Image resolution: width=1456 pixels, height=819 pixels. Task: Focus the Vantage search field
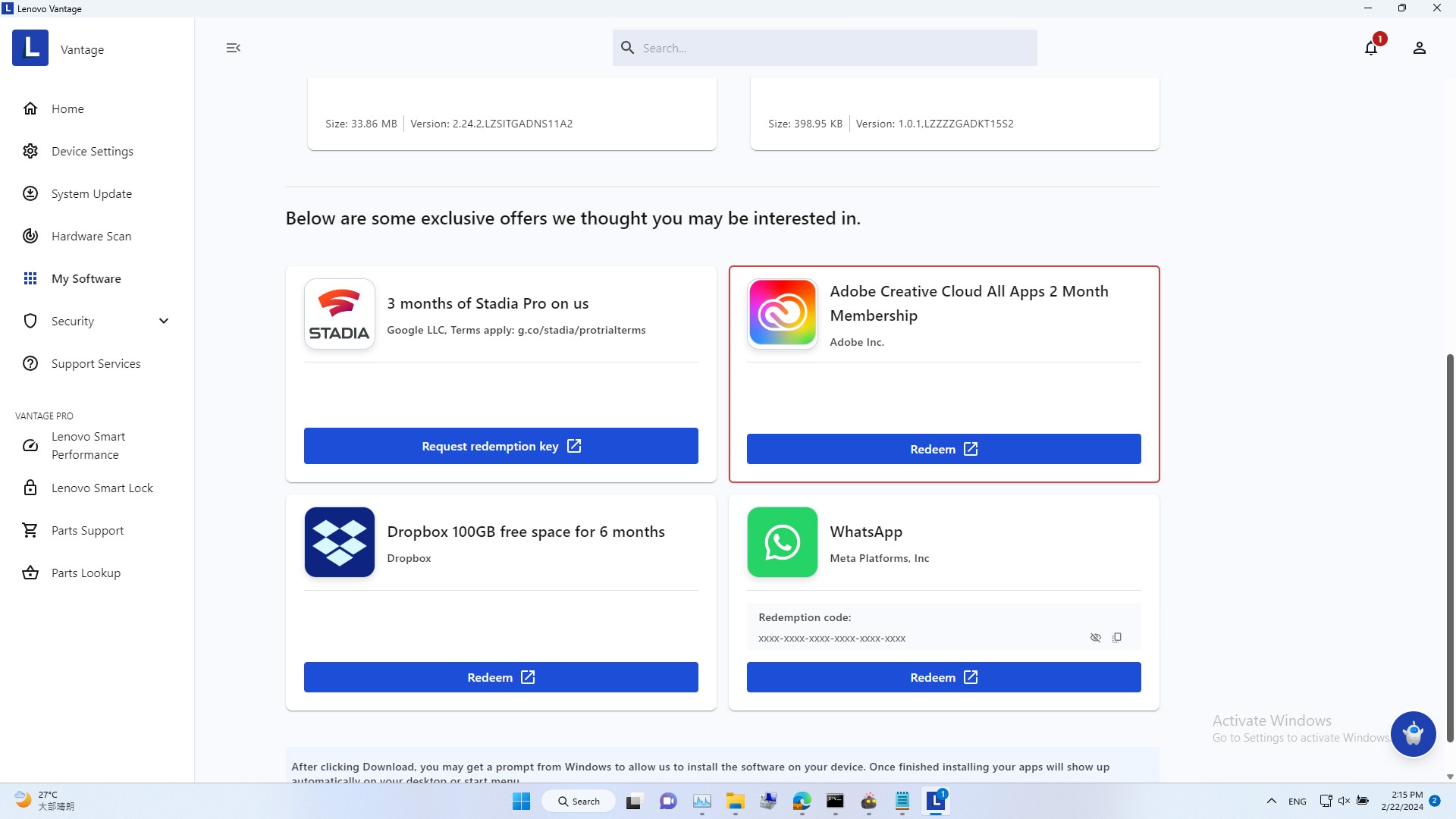pyautogui.click(x=834, y=48)
